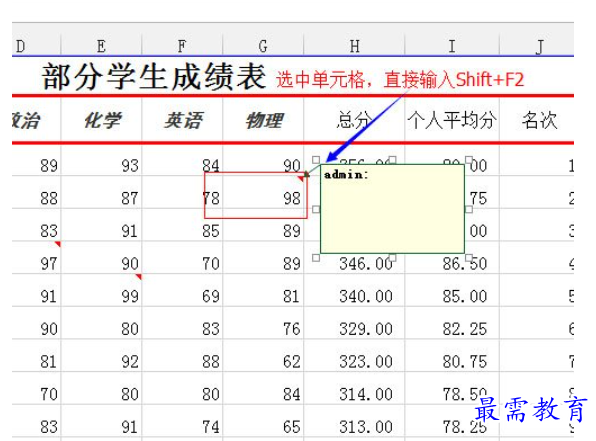
Task: Select English score 70 in 346.00 row
Action: [x=182, y=258]
